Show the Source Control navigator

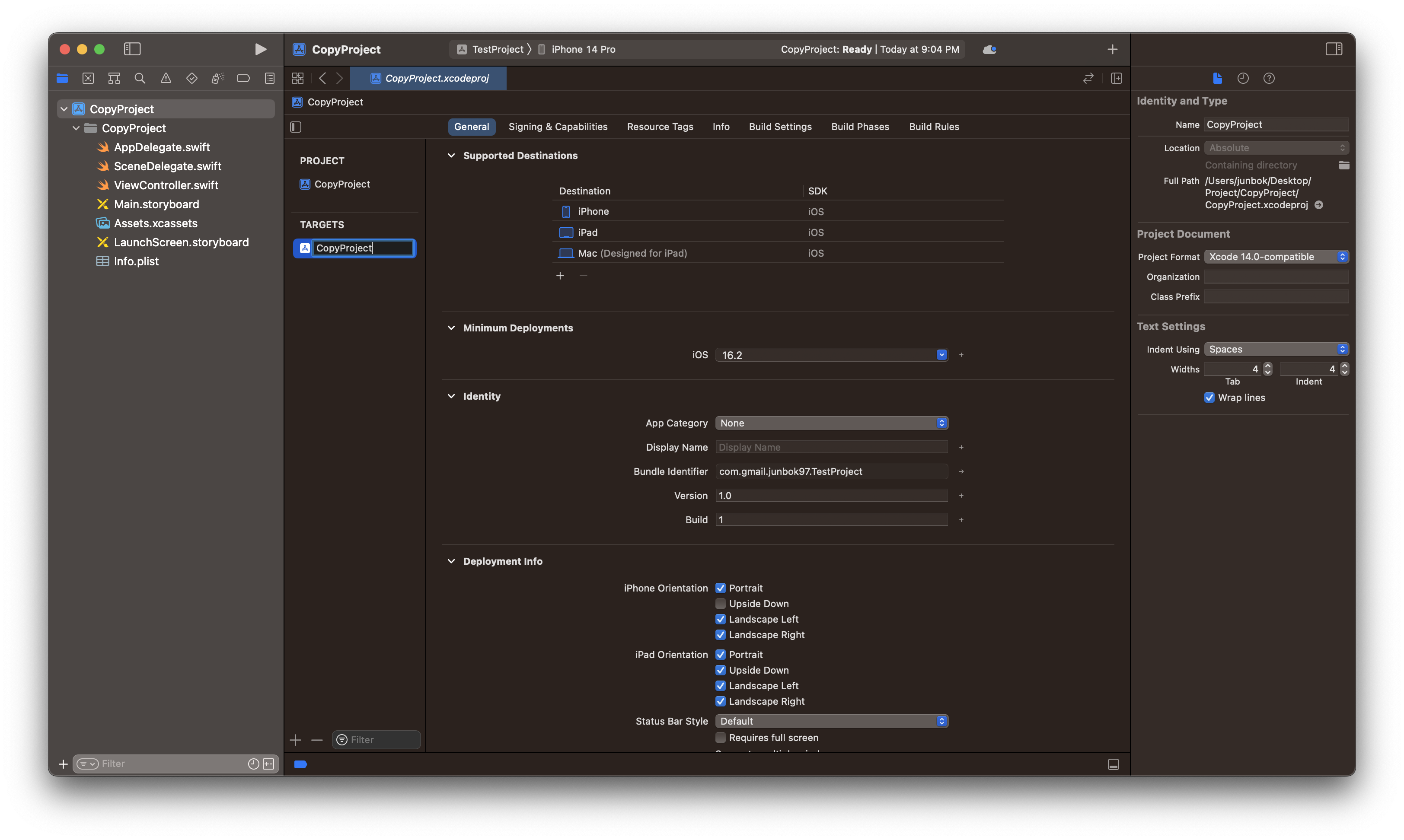coord(88,78)
